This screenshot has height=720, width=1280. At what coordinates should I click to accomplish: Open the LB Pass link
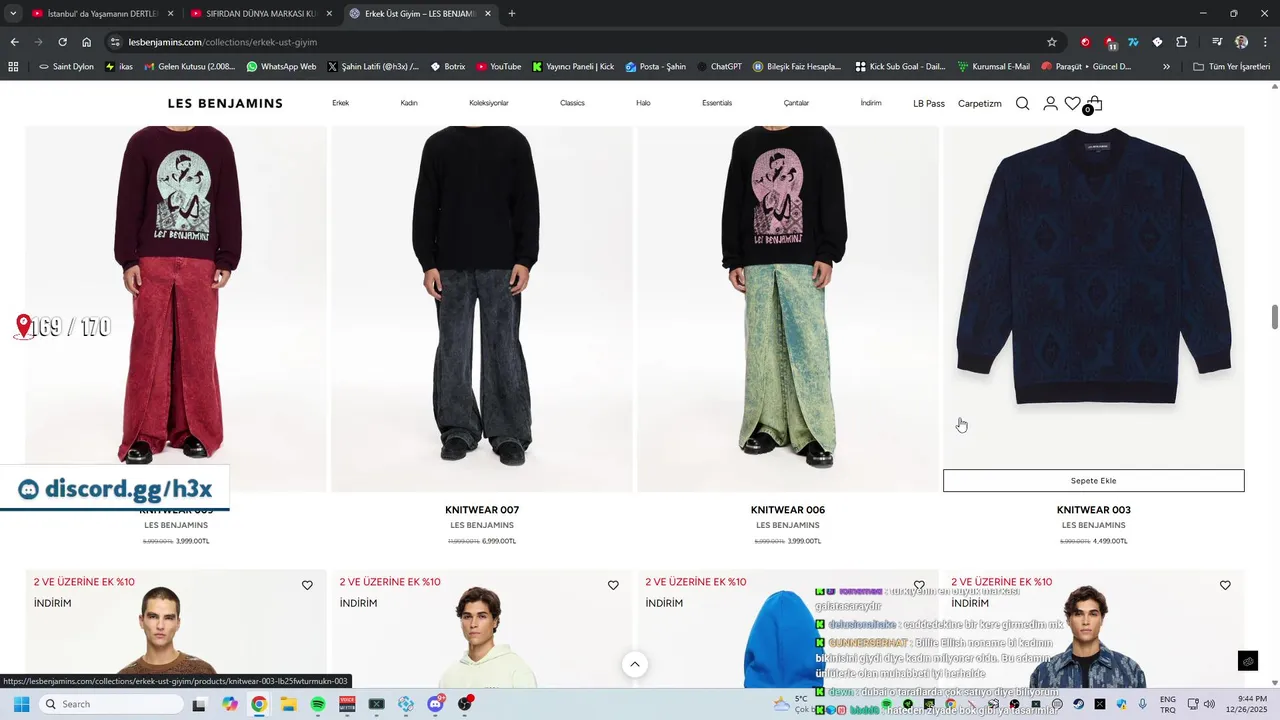(929, 103)
